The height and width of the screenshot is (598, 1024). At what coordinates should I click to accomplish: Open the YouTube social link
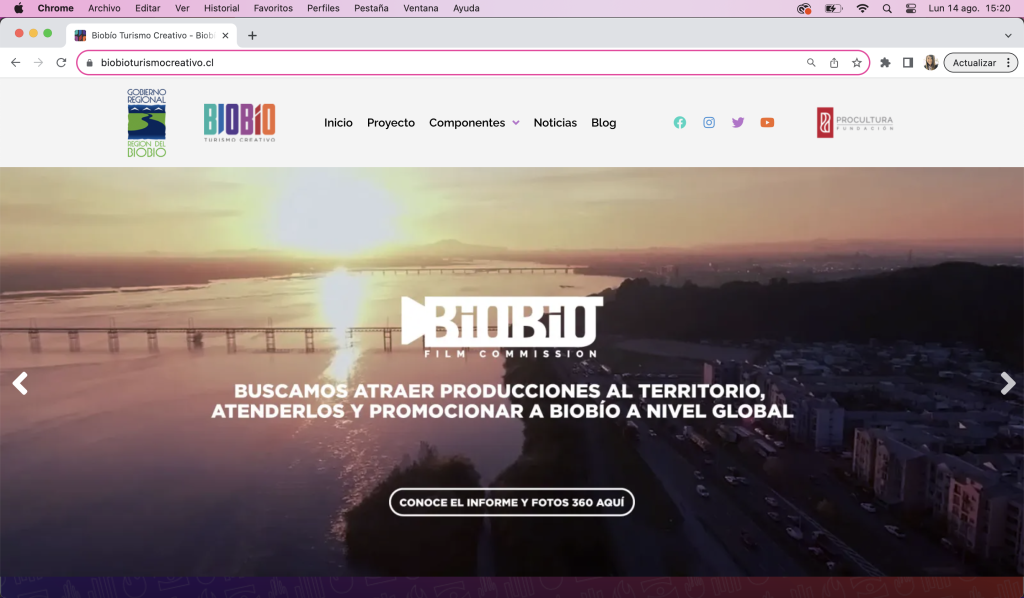767,123
